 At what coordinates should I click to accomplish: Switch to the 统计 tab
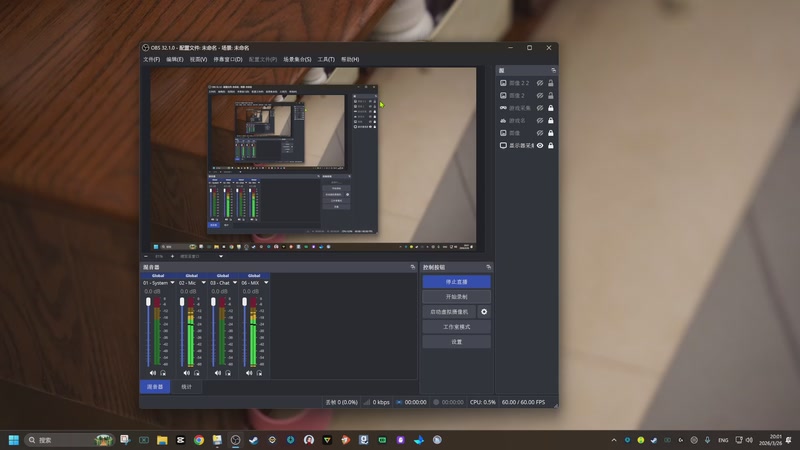pos(187,387)
